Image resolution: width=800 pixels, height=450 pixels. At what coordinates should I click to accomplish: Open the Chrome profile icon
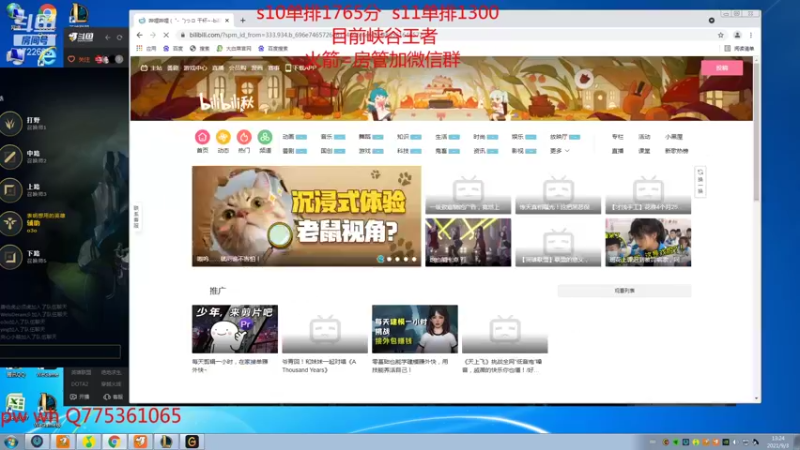click(x=737, y=35)
